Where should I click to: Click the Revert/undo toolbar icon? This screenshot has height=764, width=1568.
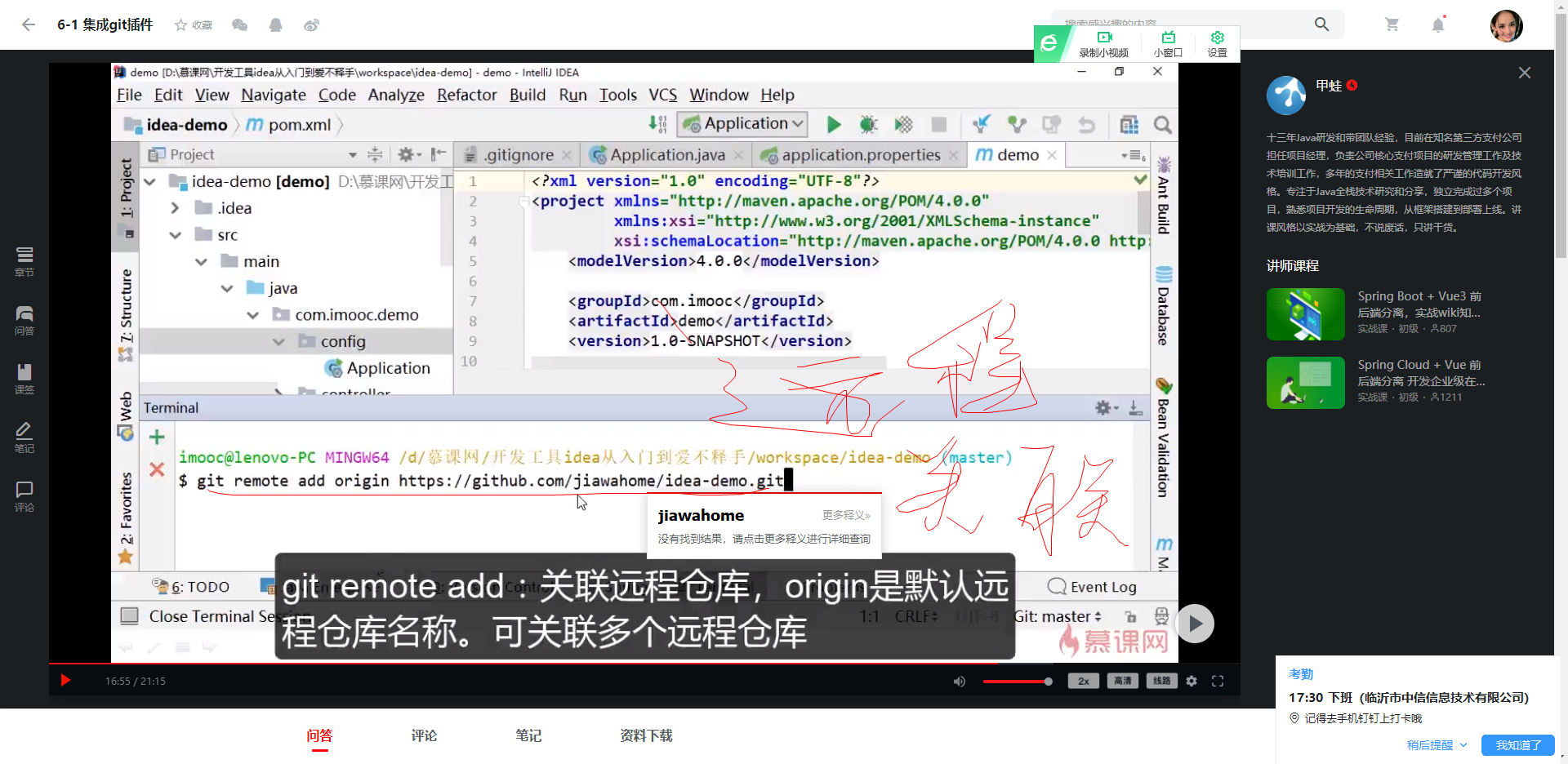1086,124
